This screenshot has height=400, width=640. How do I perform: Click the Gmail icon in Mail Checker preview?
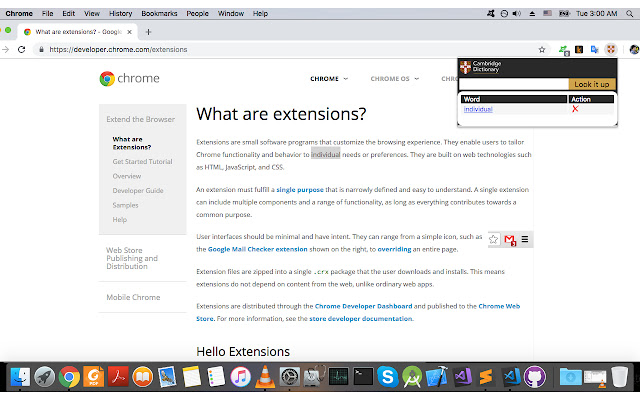[x=509, y=239]
